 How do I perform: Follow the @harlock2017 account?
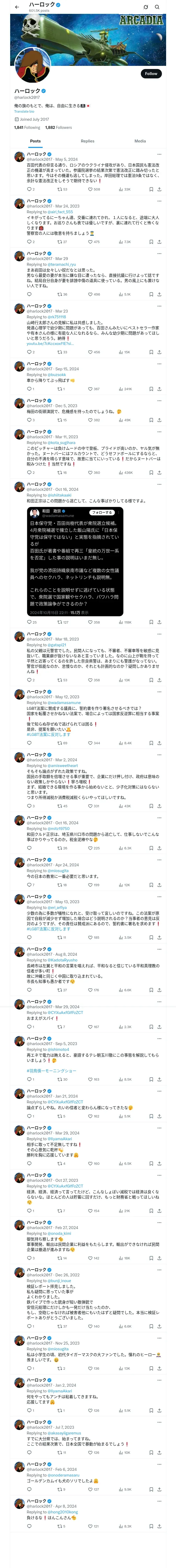[x=150, y=74]
